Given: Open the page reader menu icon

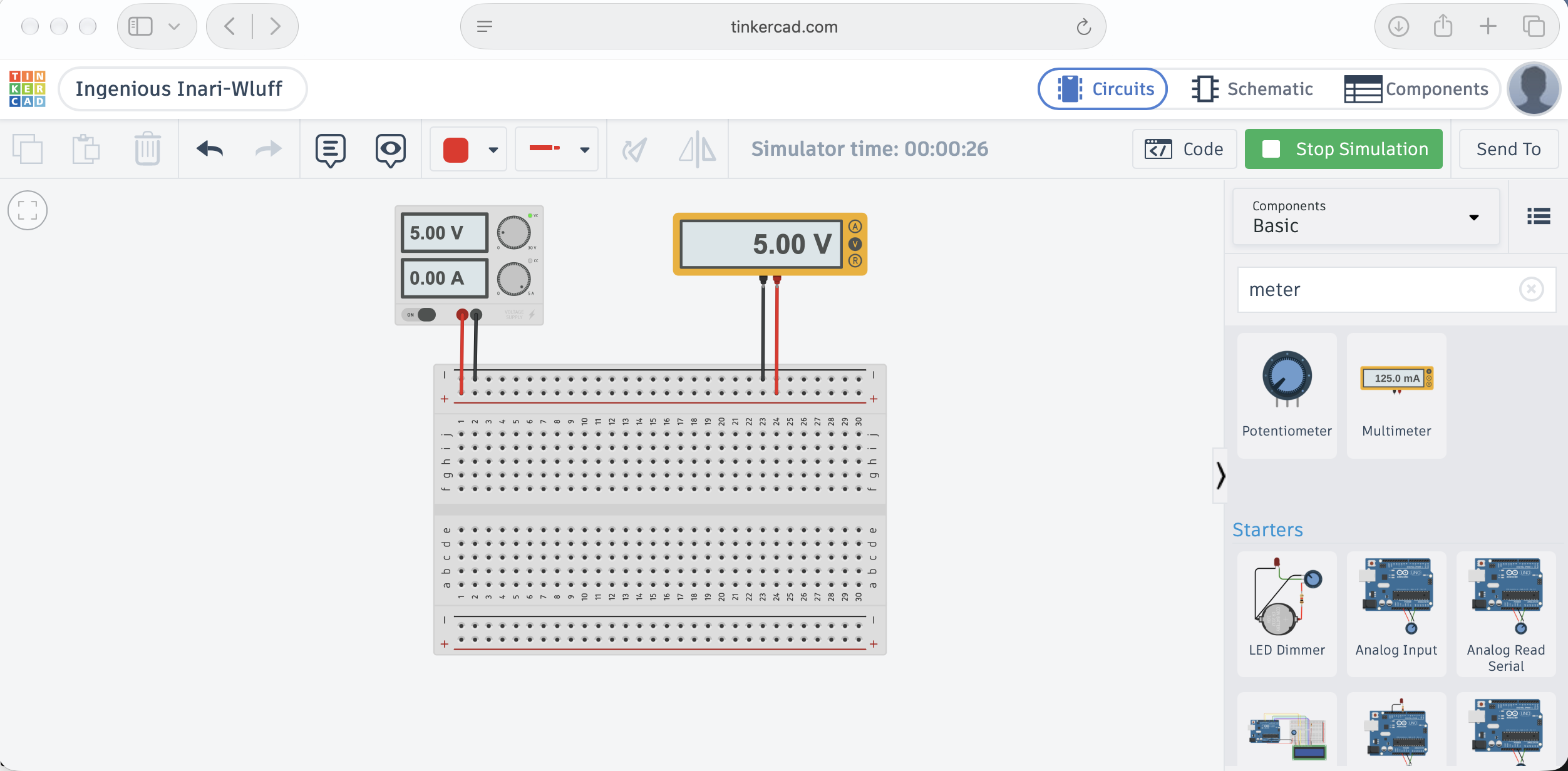Looking at the screenshot, I should click(x=484, y=26).
